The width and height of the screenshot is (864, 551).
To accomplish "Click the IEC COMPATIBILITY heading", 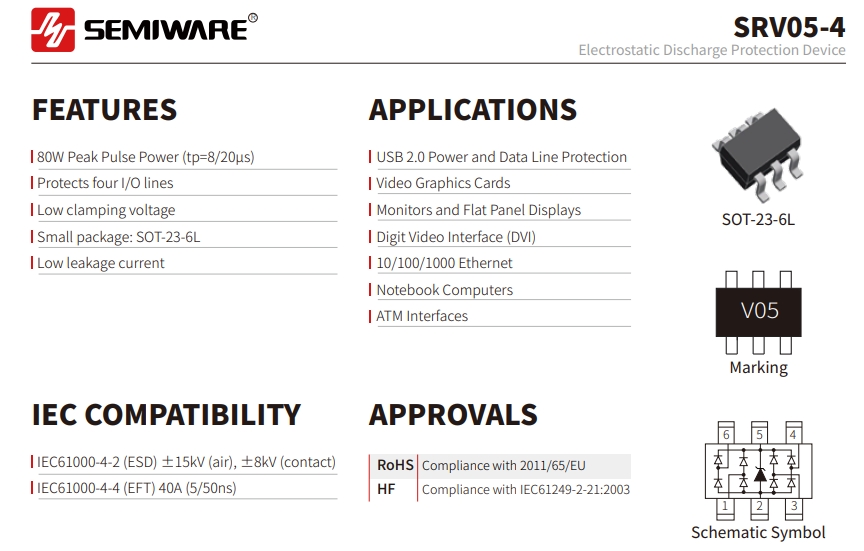I will [x=166, y=415].
